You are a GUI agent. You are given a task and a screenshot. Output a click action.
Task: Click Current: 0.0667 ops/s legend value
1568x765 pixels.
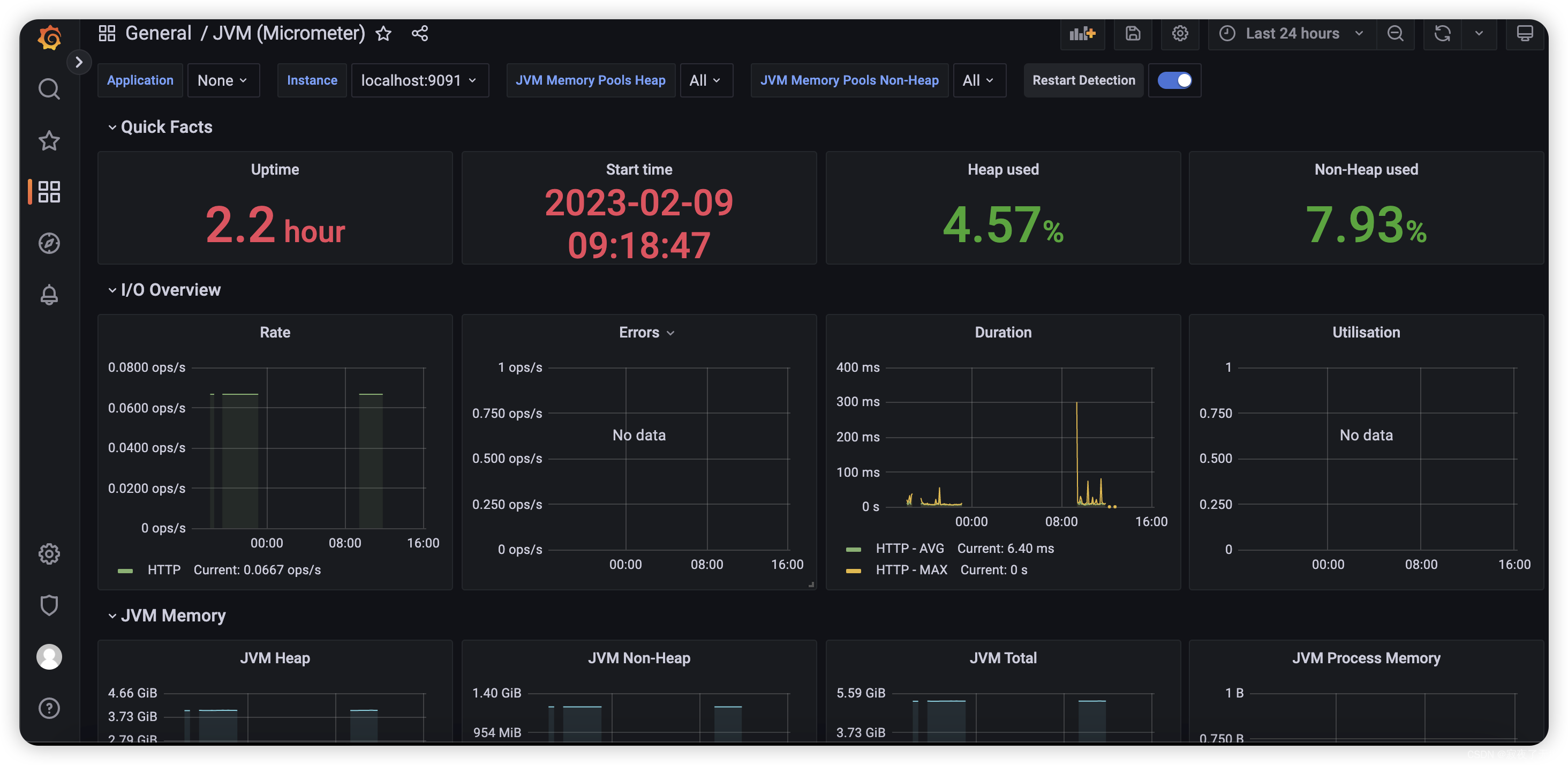tap(257, 570)
